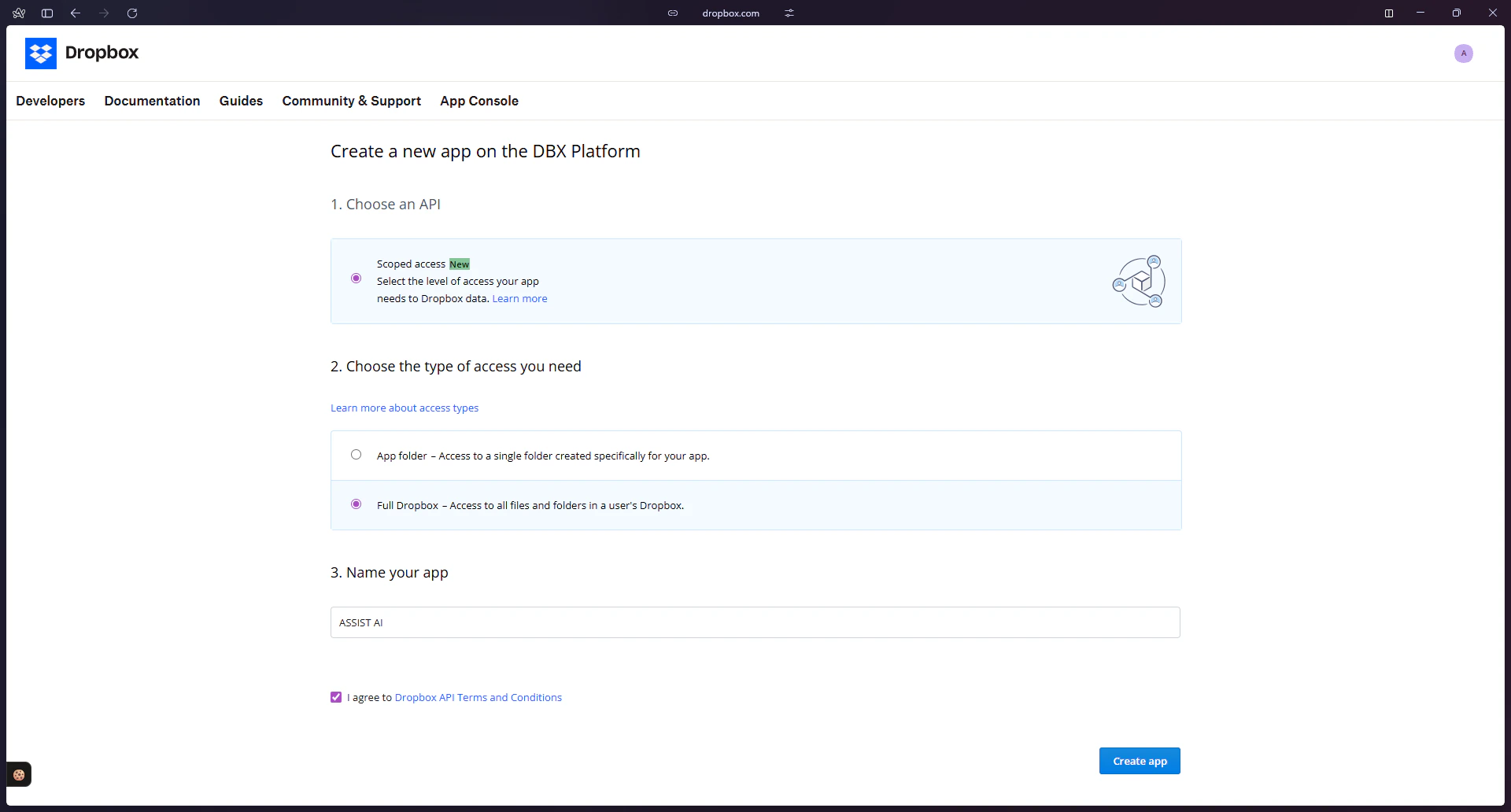
Task: Focus the app name input field
Action: tap(755, 622)
